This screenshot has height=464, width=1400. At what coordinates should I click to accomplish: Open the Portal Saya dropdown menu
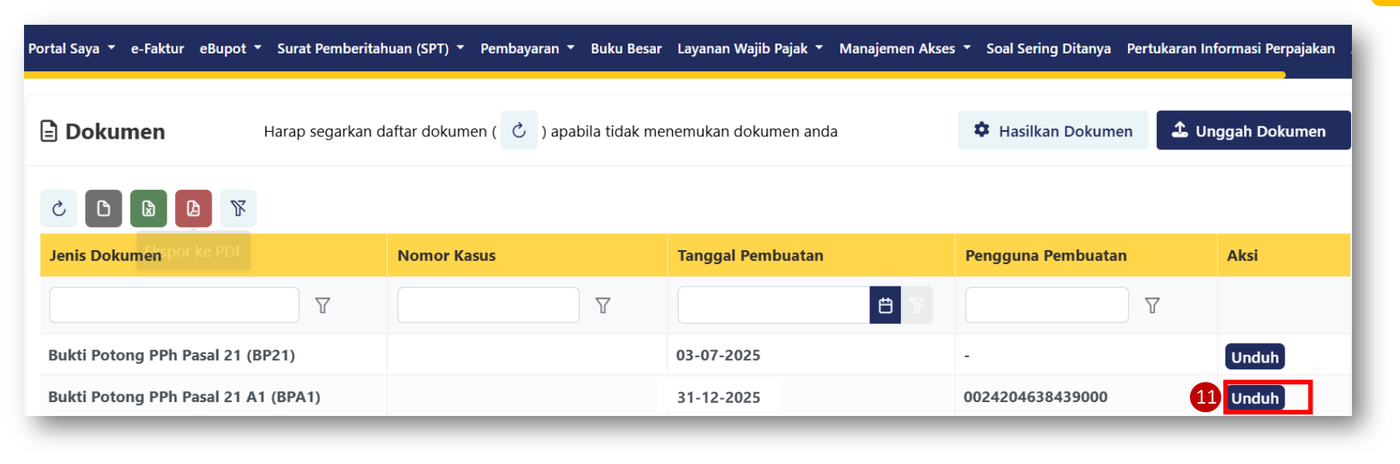[x=71, y=48]
